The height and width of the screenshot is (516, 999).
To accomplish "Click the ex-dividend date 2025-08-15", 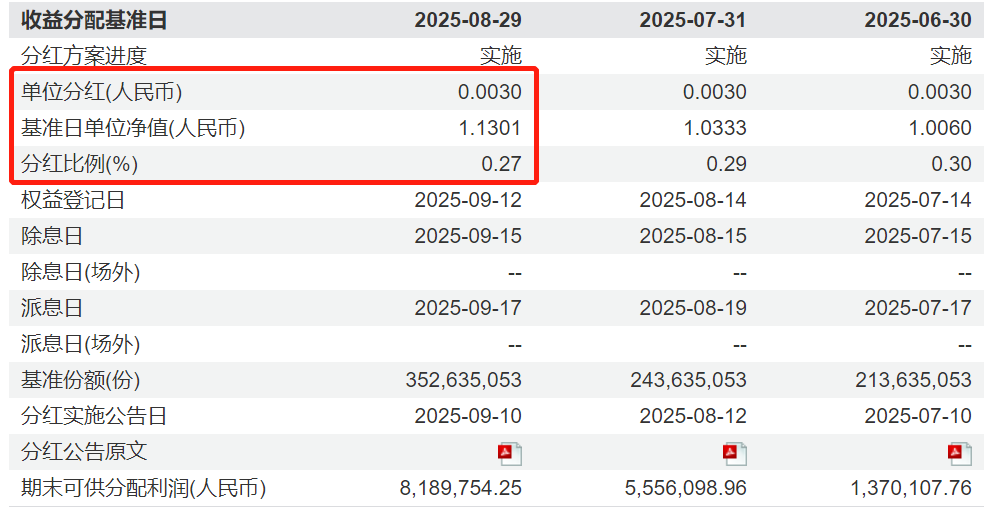I will pos(693,236).
